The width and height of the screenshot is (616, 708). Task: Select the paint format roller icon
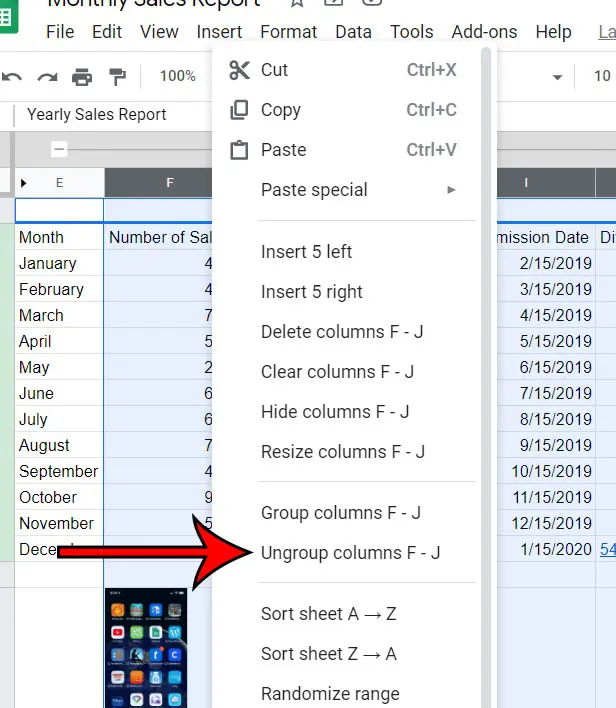click(x=117, y=76)
